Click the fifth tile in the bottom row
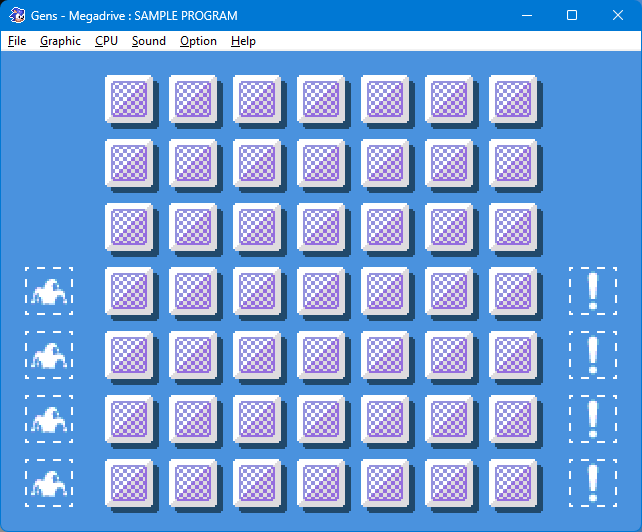 coord(385,482)
